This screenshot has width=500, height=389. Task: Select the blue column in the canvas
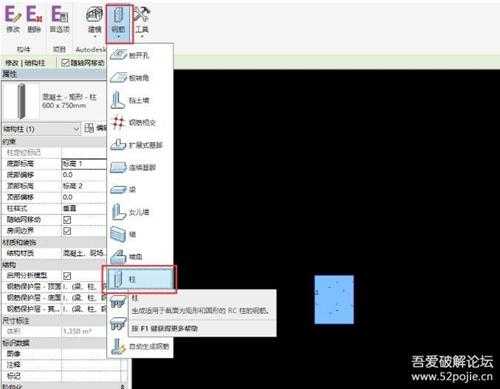(334, 299)
